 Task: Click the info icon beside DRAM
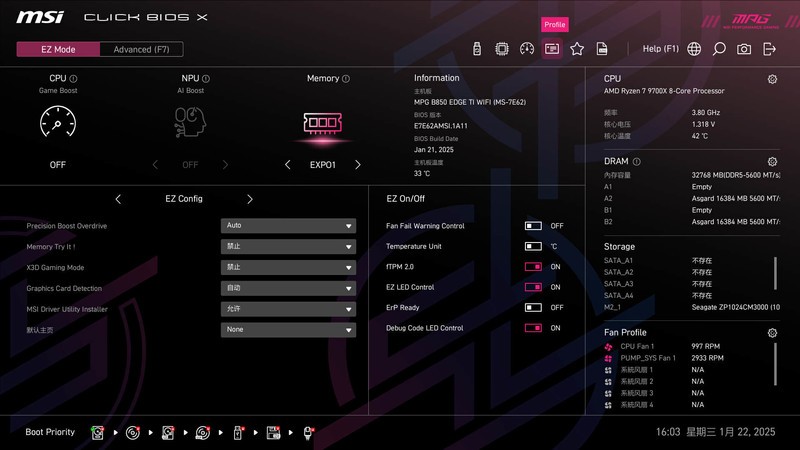[637, 162]
